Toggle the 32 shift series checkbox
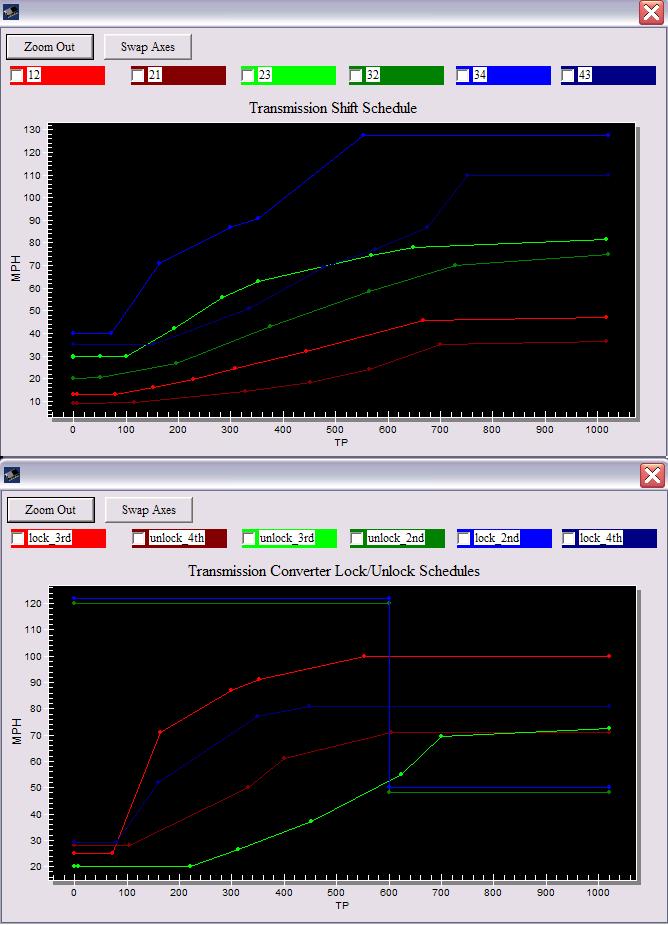The height and width of the screenshot is (925, 668). pos(356,76)
